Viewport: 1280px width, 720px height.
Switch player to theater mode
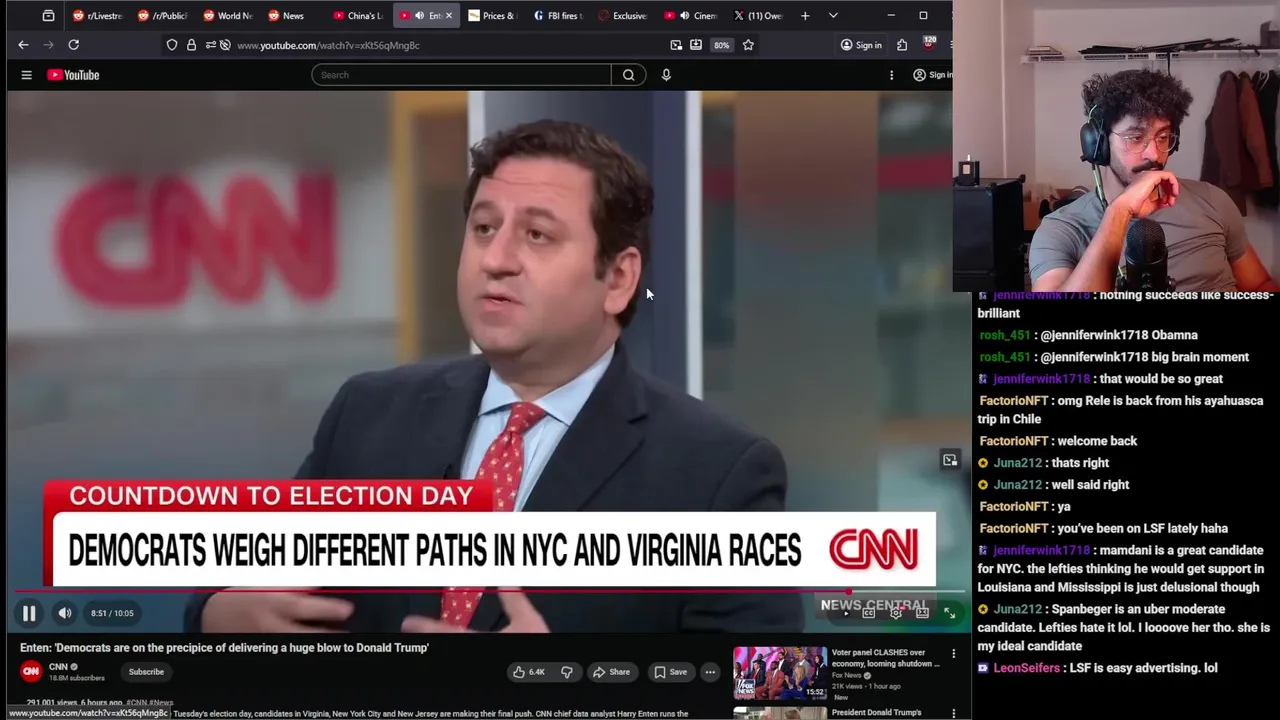[x=922, y=613]
